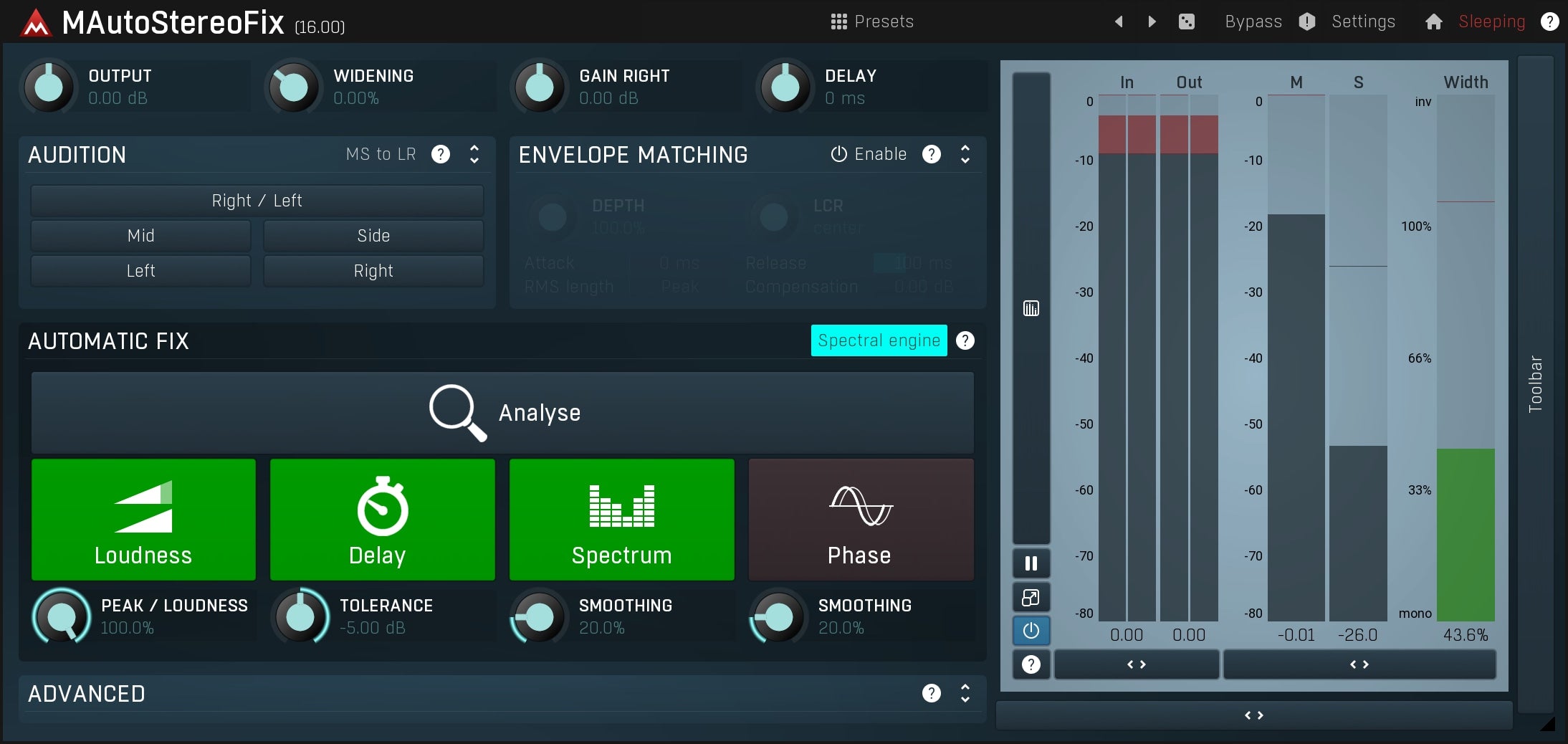Select the Side audition channel

coord(373,235)
